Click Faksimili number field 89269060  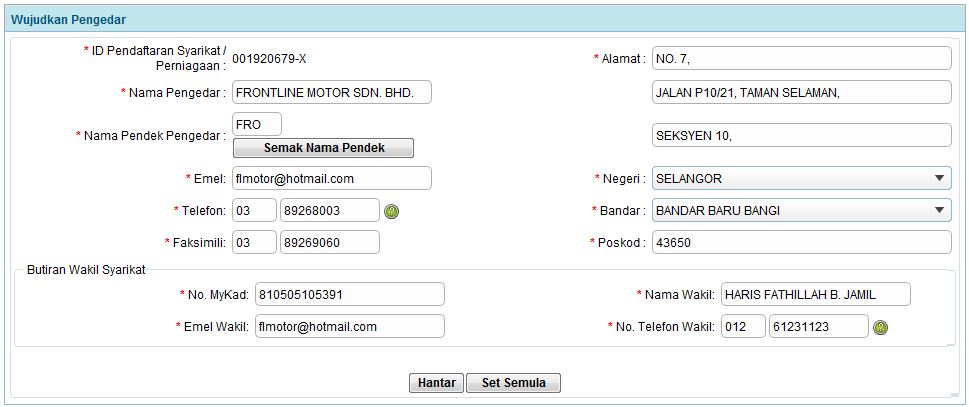tap(330, 243)
